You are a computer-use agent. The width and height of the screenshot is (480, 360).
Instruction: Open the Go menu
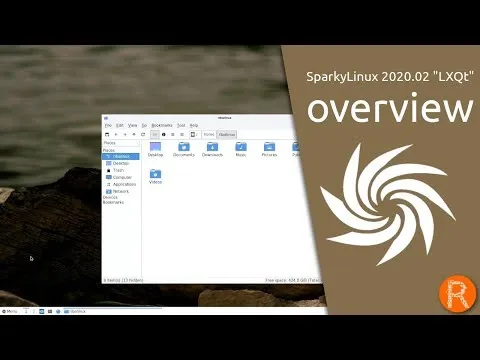tap(144, 125)
